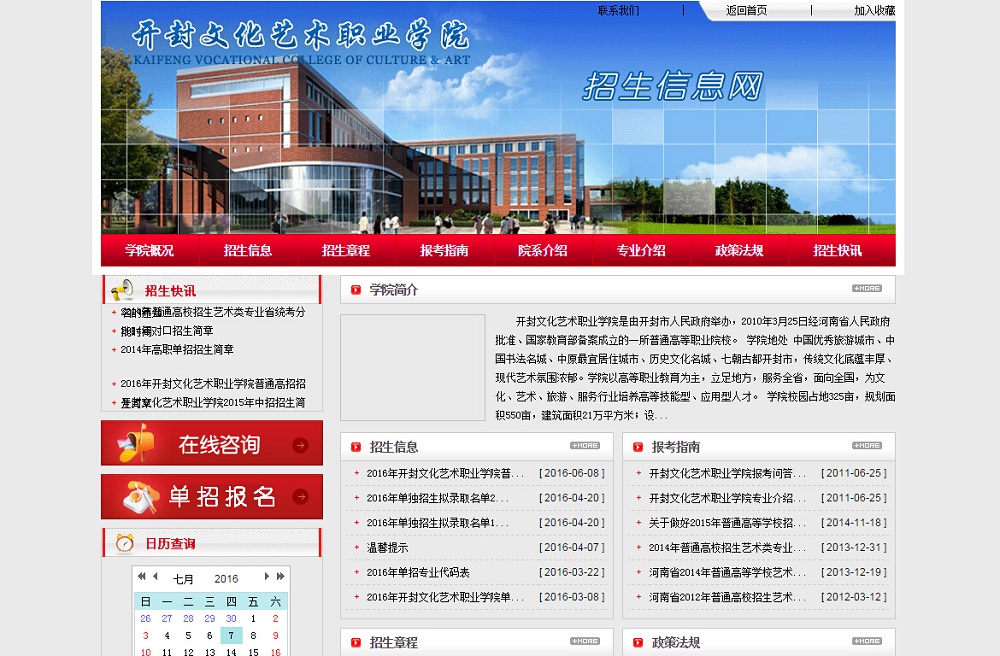Open article 河南省2014年普通高等学校艺术...
The width and height of the screenshot is (1000, 656).
tap(727, 572)
